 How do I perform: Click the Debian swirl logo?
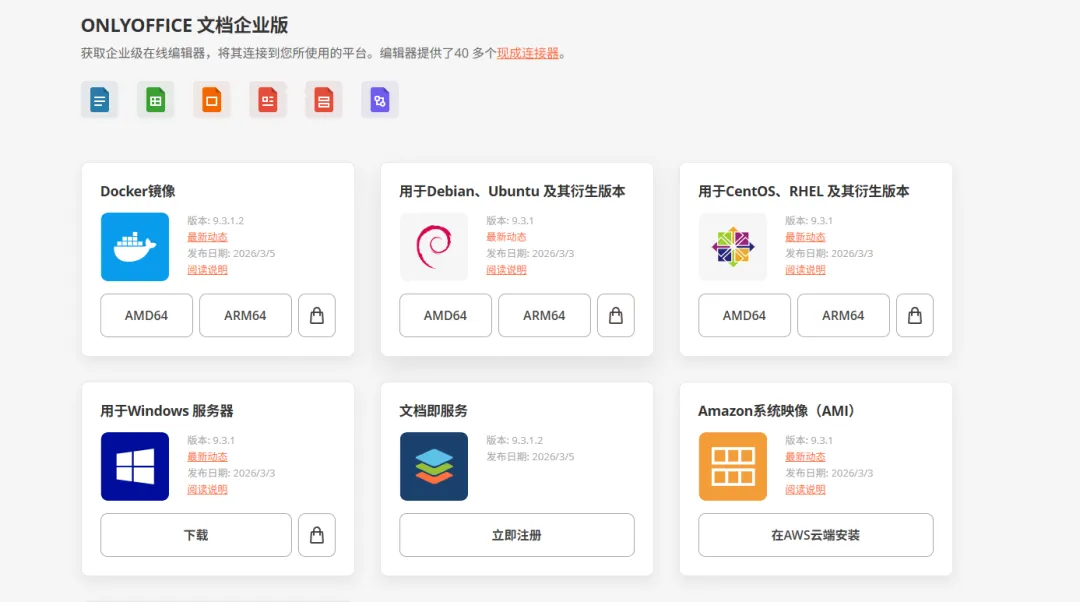[434, 247]
